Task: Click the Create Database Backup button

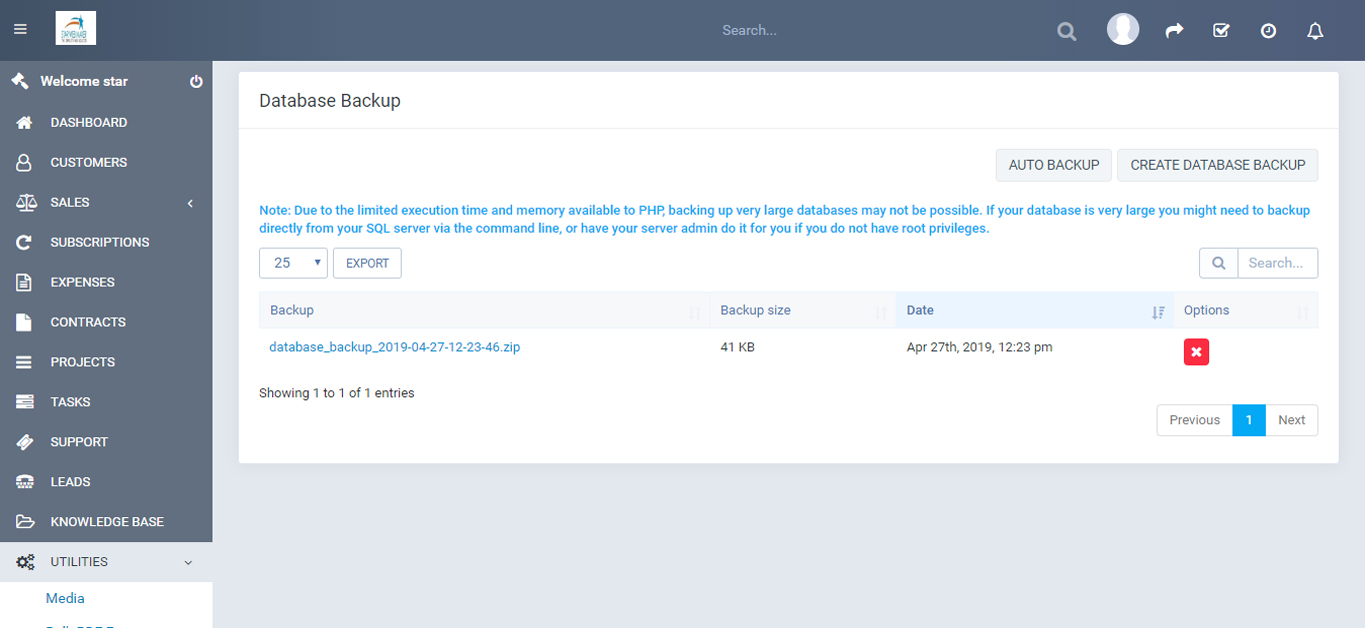Action: click(x=1217, y=165)
